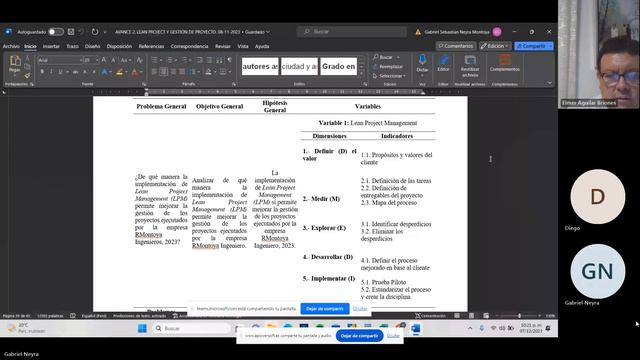Screen dimensions: 640x360
Task: Open the Disposición tab
Action: tap(119, 47)
